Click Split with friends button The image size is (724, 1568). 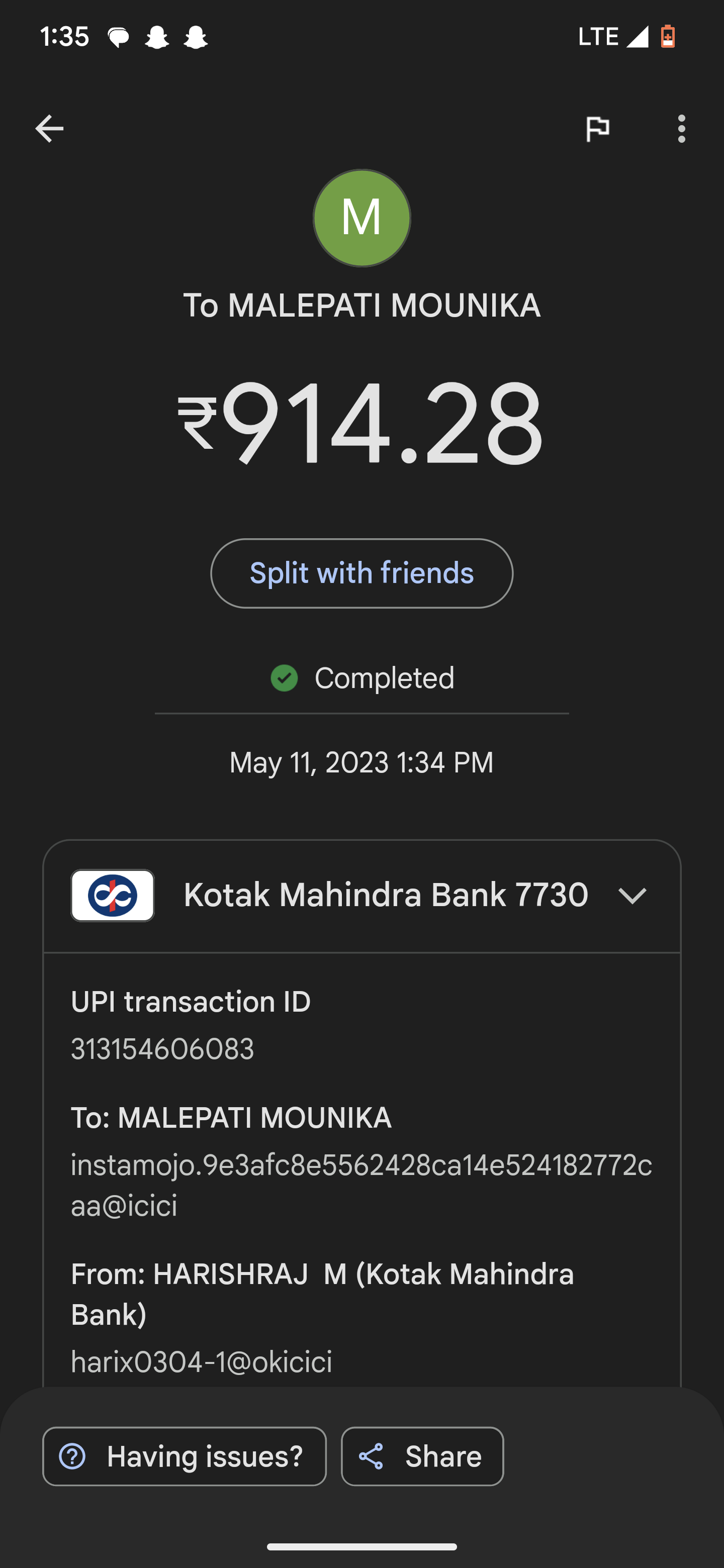pos(361,573)
